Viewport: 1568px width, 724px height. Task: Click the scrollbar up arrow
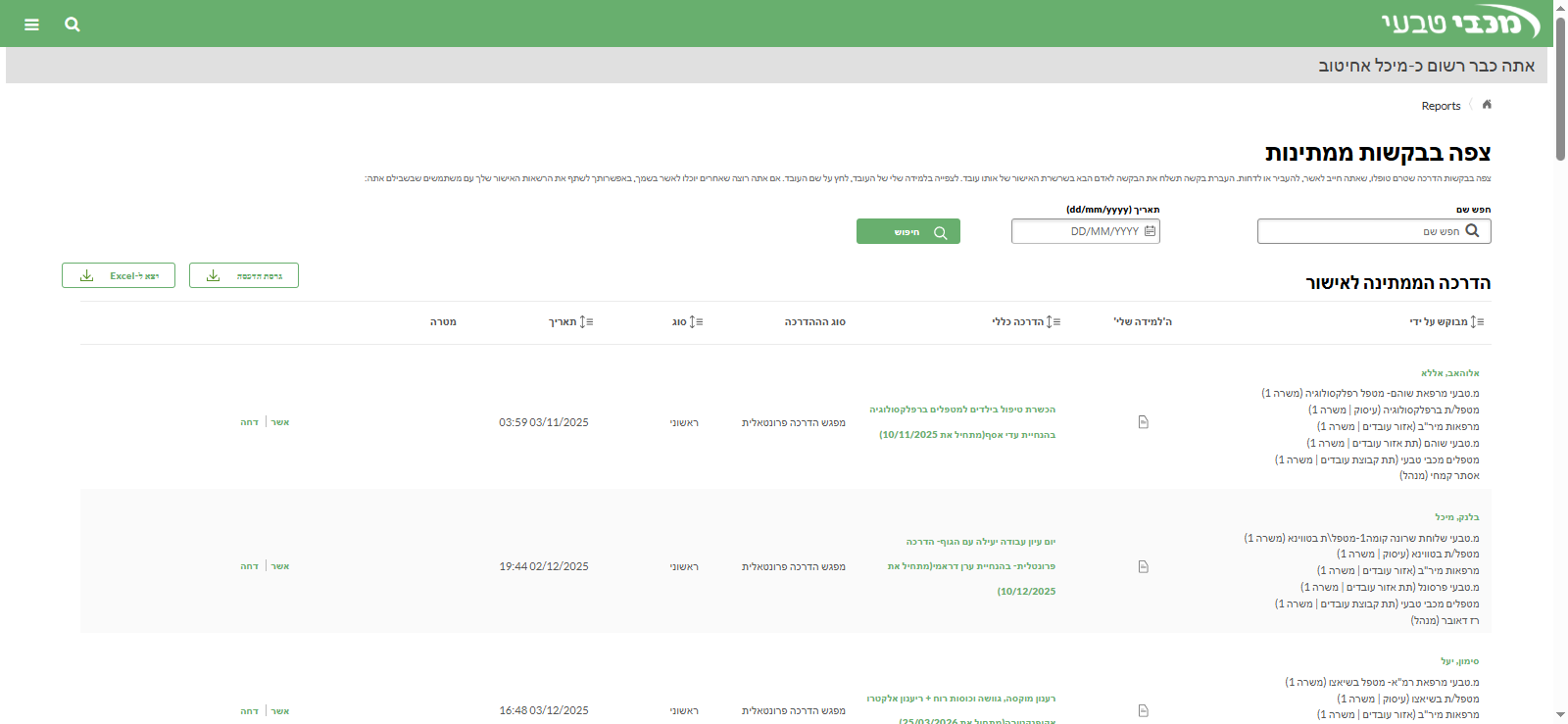coord(1560,8)
